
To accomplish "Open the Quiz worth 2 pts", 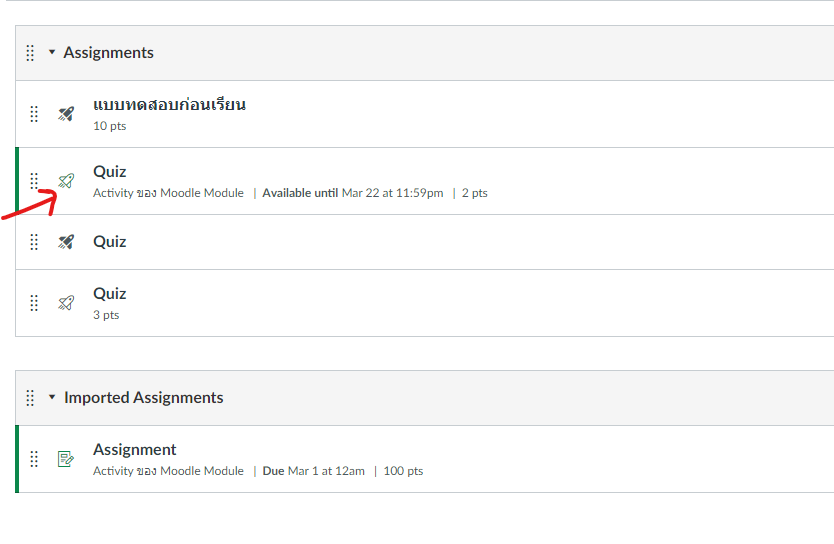I will (110, 172).
